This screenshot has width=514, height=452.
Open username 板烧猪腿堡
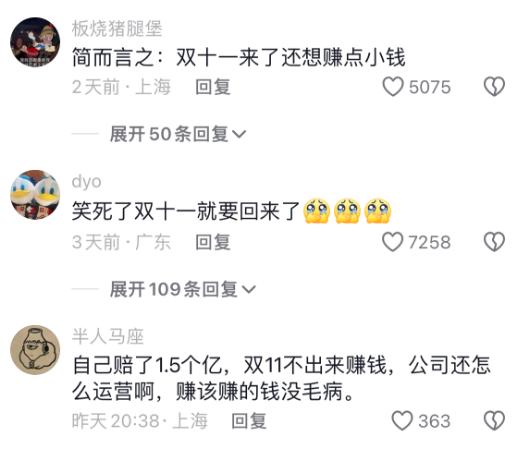tap(117, 29)
